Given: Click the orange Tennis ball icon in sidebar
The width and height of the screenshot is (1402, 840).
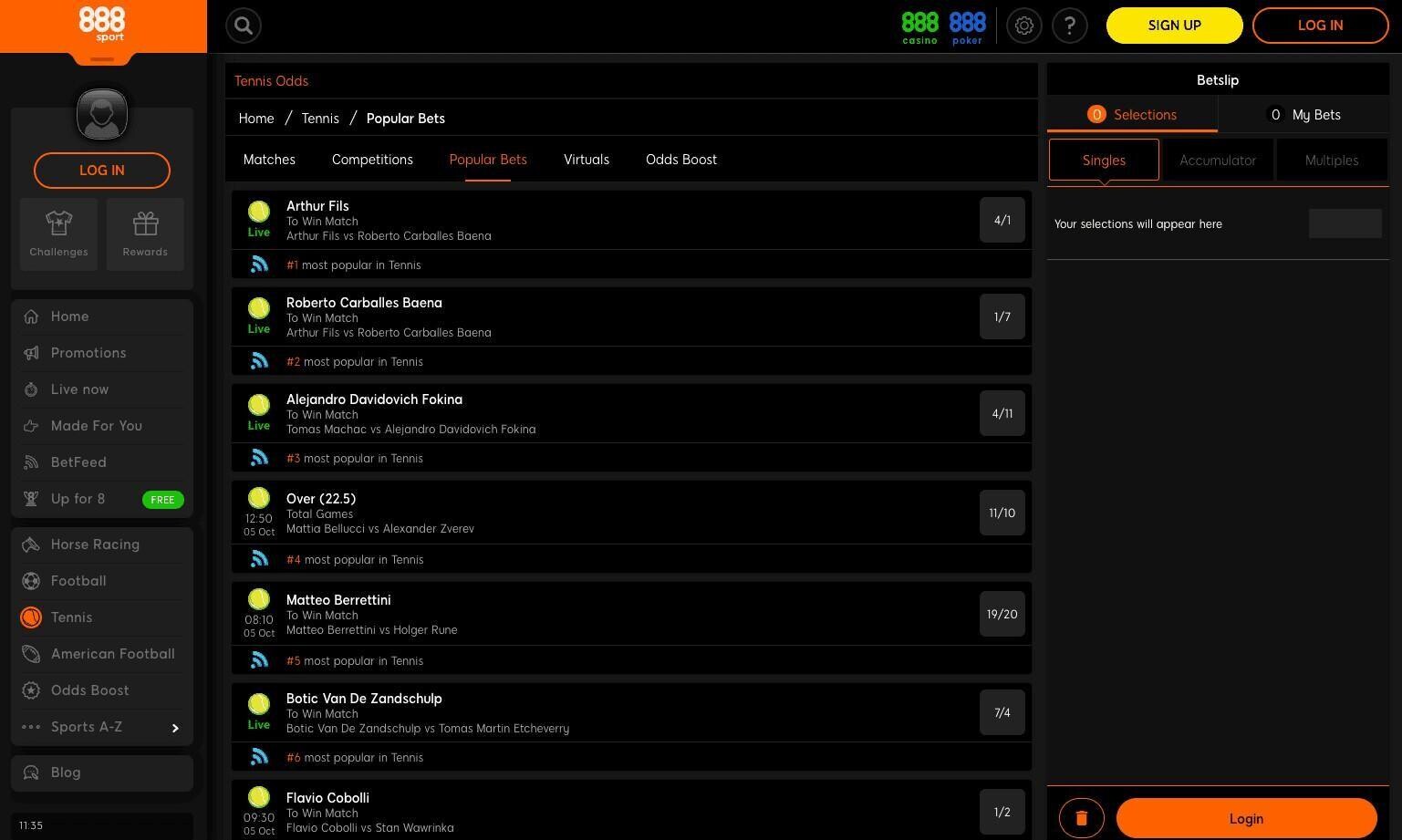Looking at the screenshot, I should click(x=31, y=617).
